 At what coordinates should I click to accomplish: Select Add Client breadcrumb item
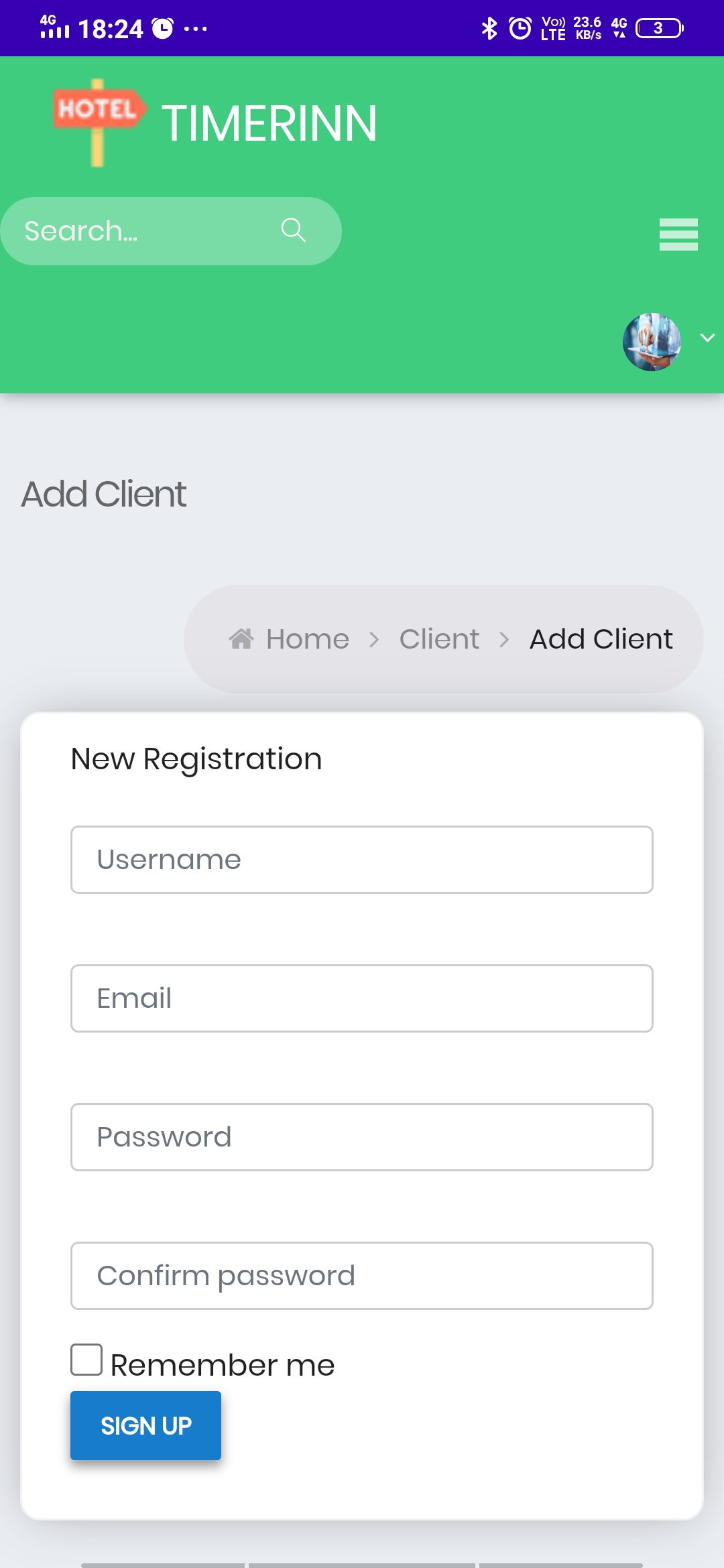(601, 639)
